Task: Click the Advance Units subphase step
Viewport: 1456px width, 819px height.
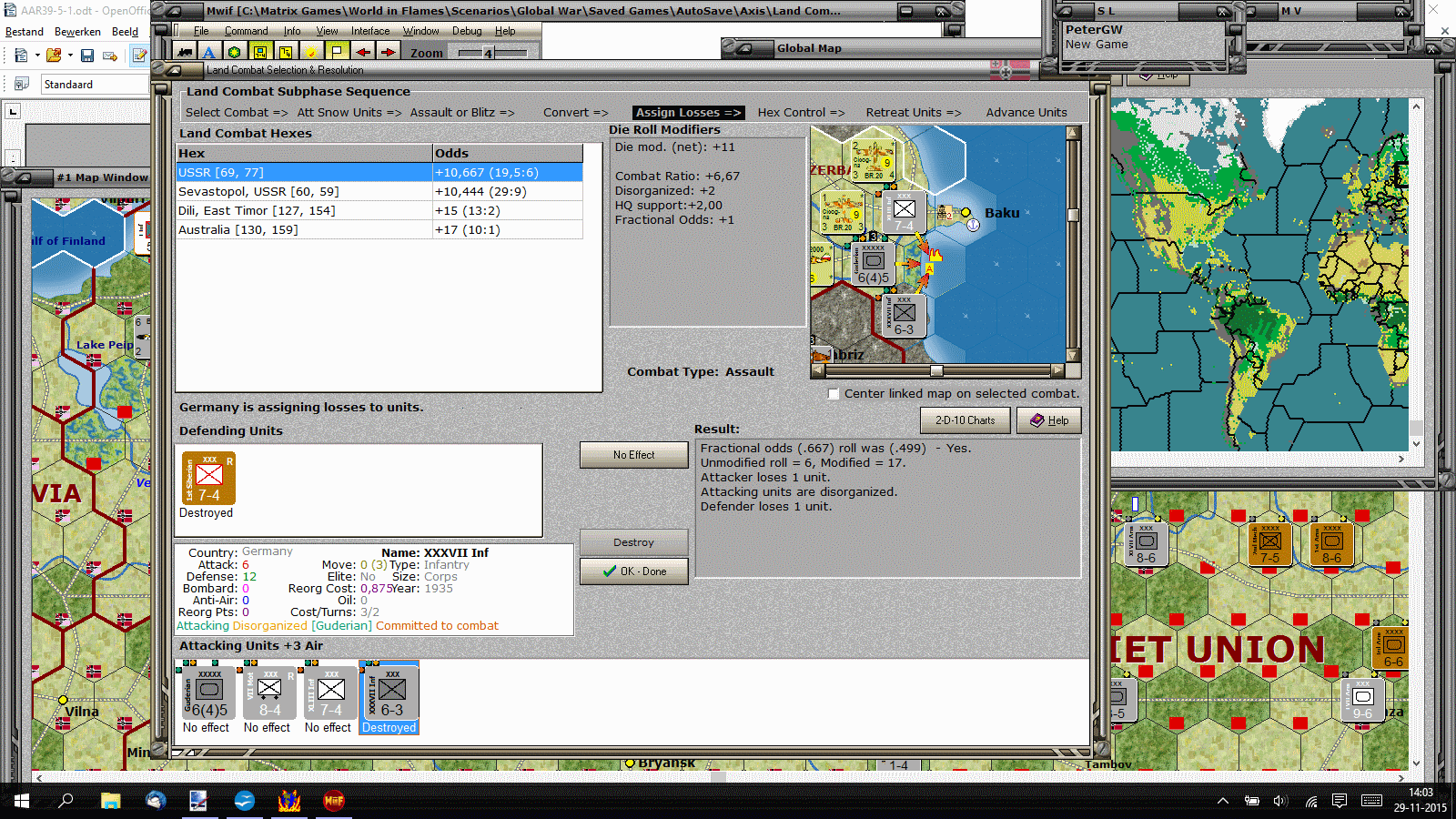Action: tap(1026, 113)
